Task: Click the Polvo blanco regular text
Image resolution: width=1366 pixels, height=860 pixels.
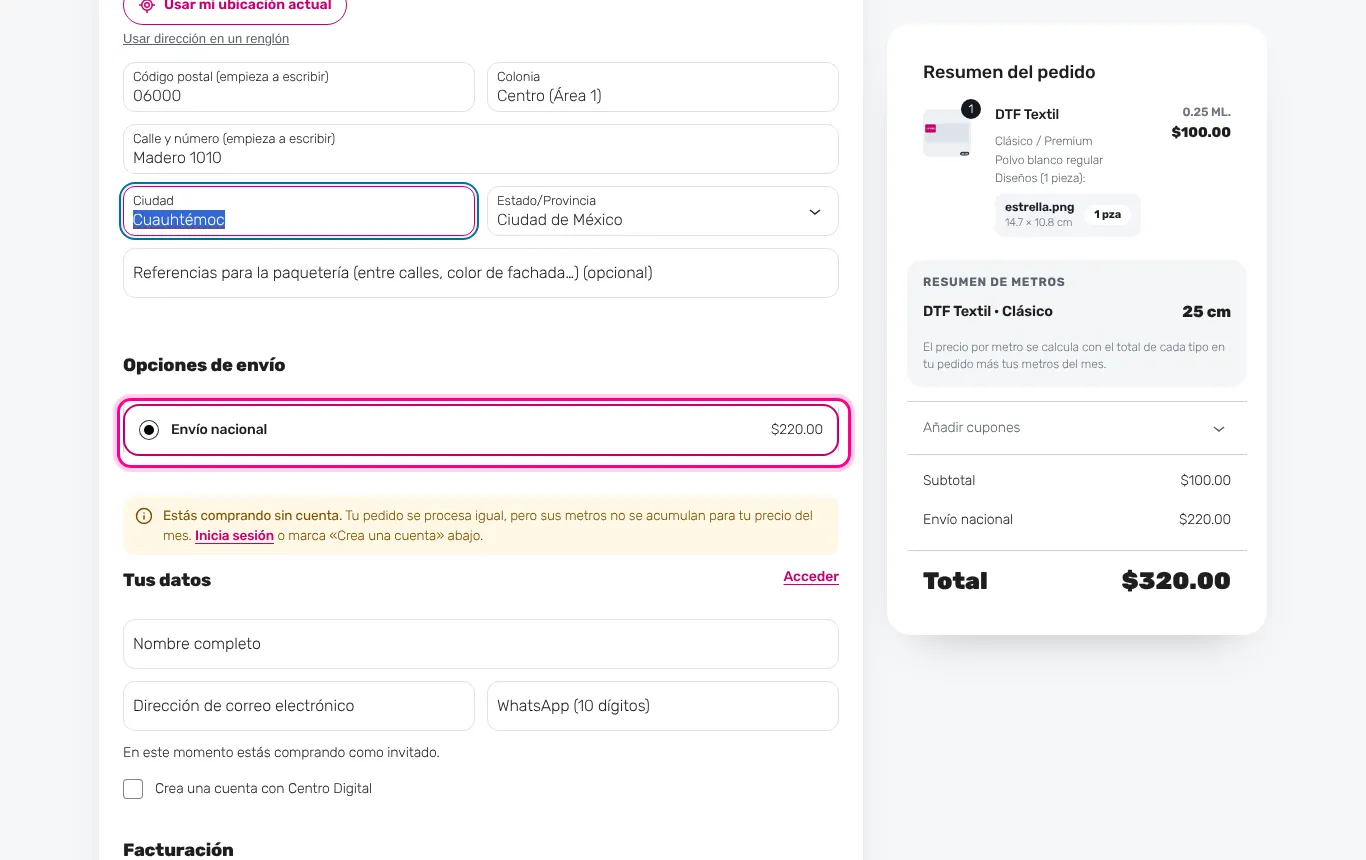Action: click(x=1049, y=160)
